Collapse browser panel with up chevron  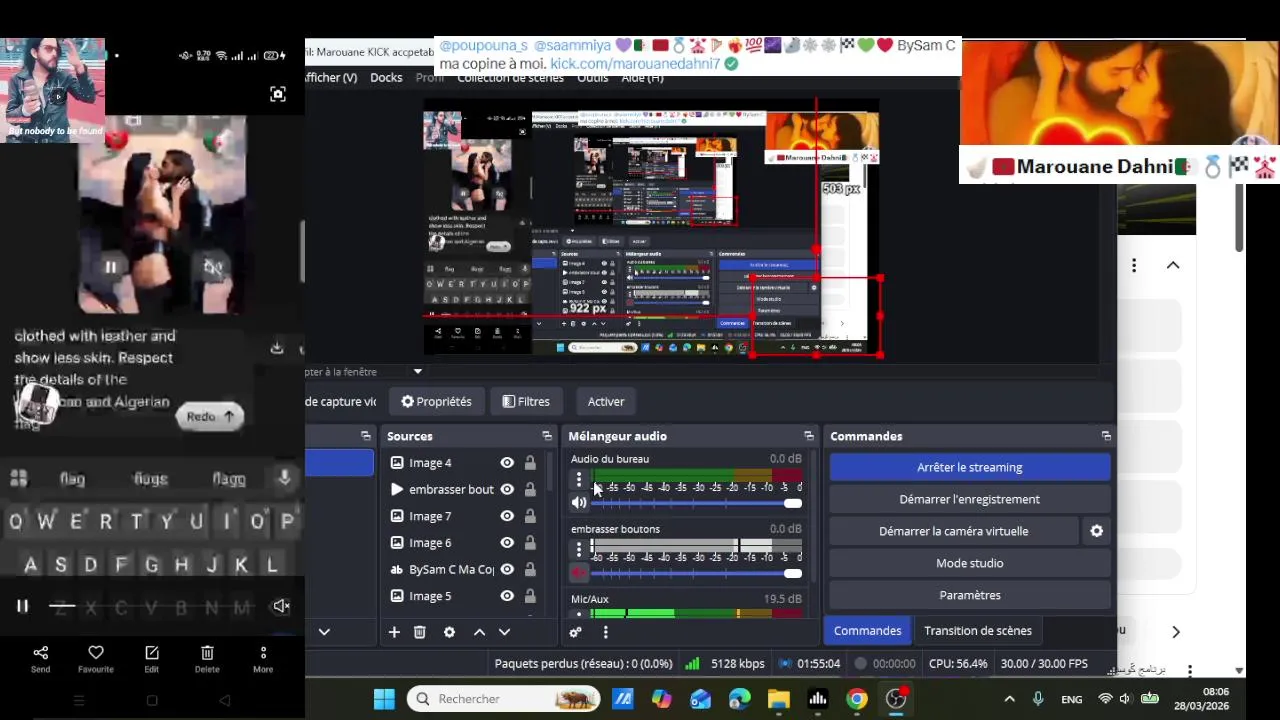[x=1173, y=265]
